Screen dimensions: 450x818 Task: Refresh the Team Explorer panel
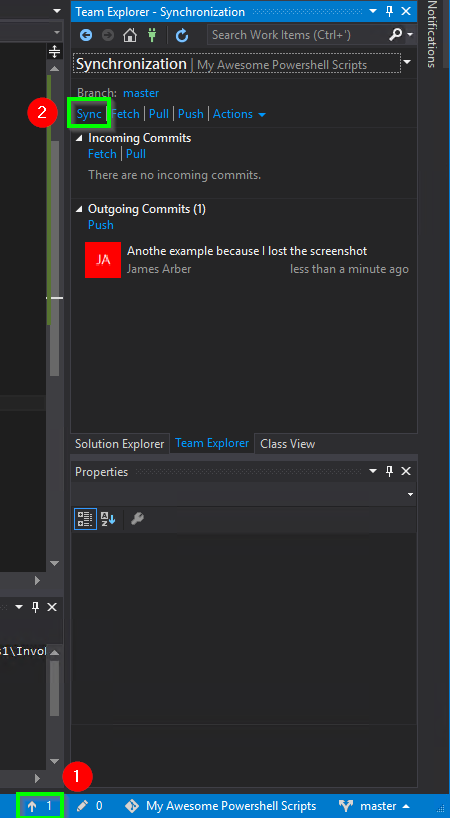pos(181,35)
